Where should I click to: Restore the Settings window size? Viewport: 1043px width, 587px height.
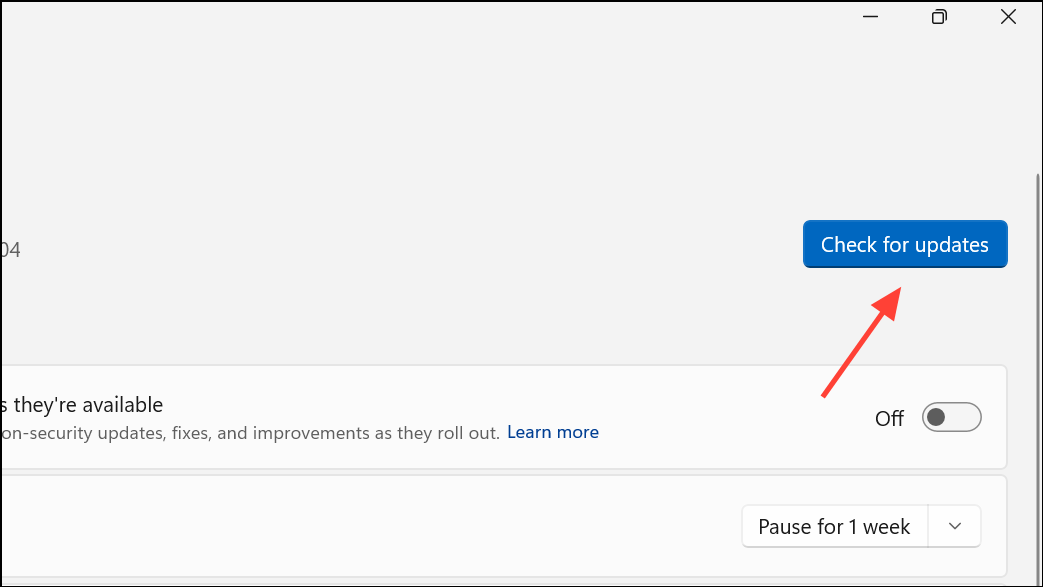tap(938, 16)
